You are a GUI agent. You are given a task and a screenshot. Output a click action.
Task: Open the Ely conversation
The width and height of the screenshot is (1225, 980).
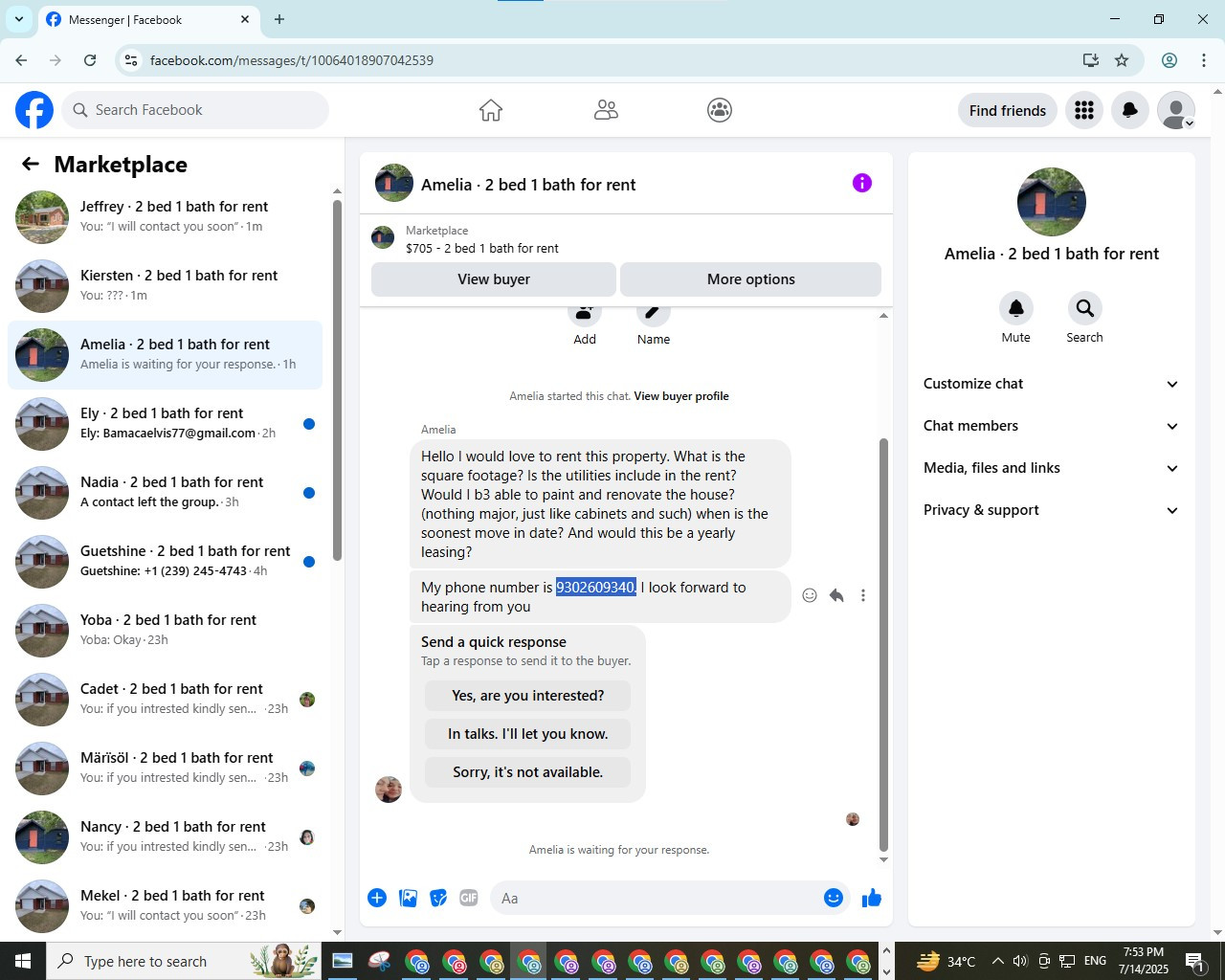point(165,424)
